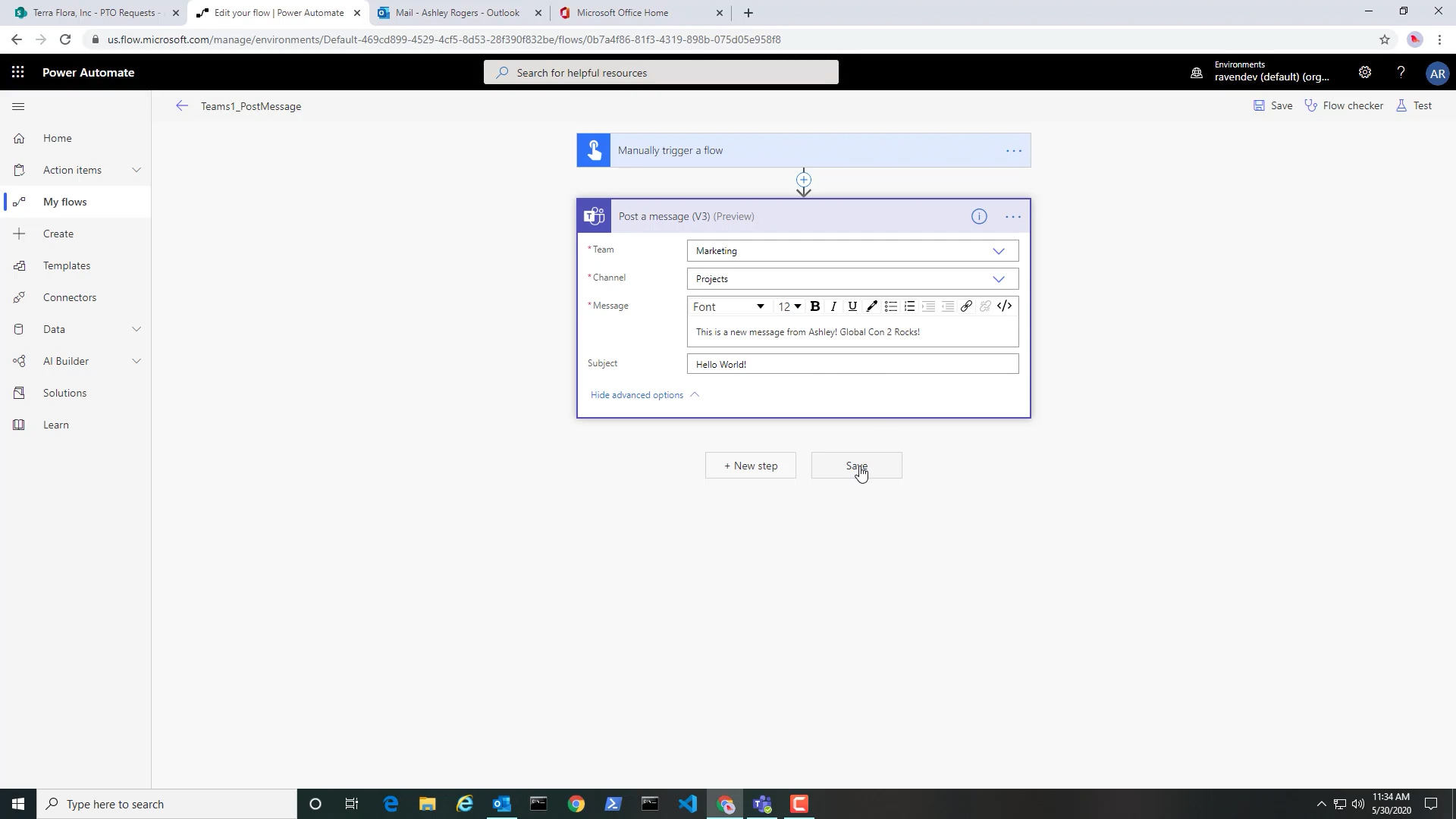Open Connectors in sidebar
The image size is (1456, 819).
pos(76,297)
